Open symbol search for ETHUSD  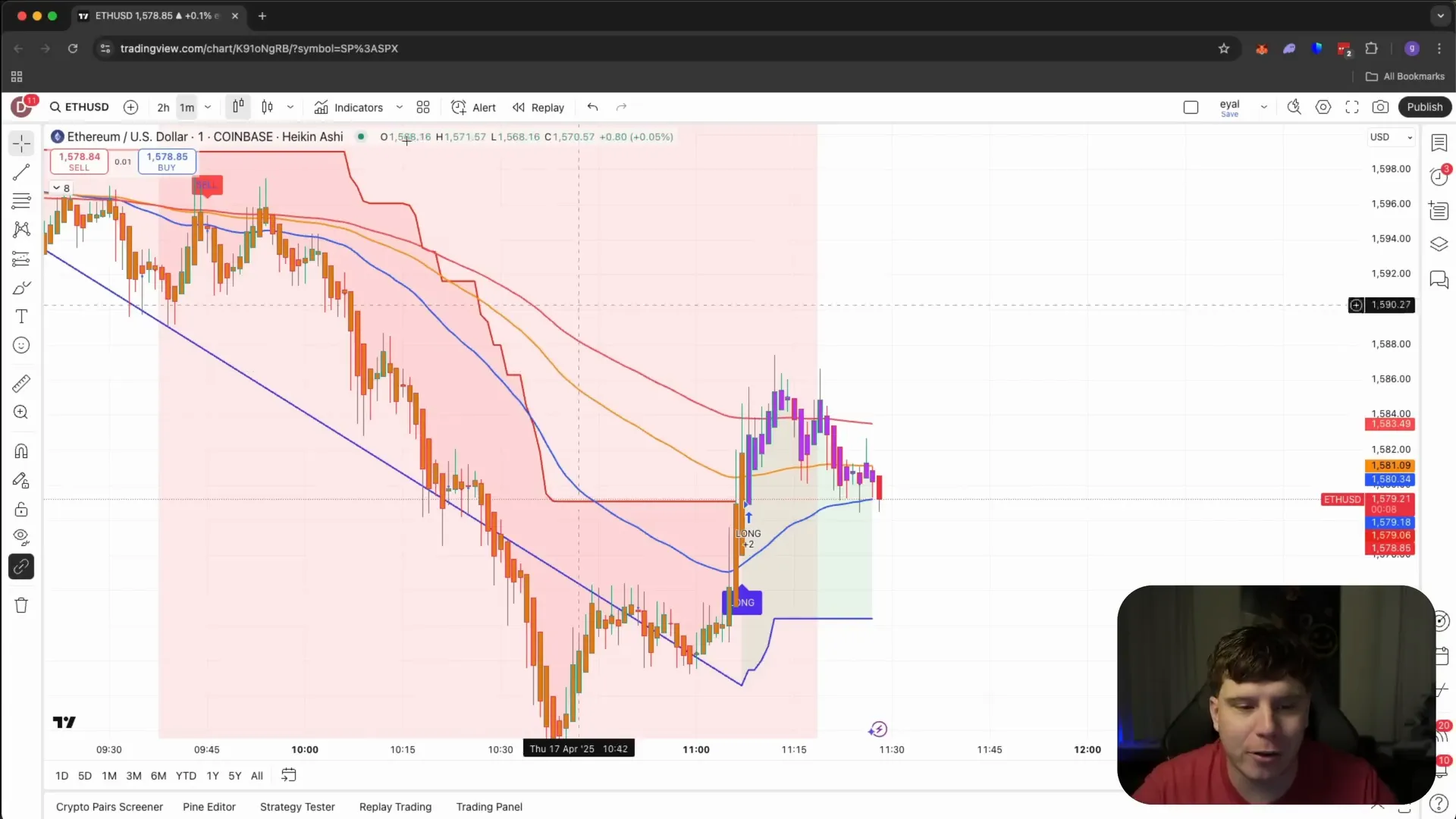click(x=80, y=107)
